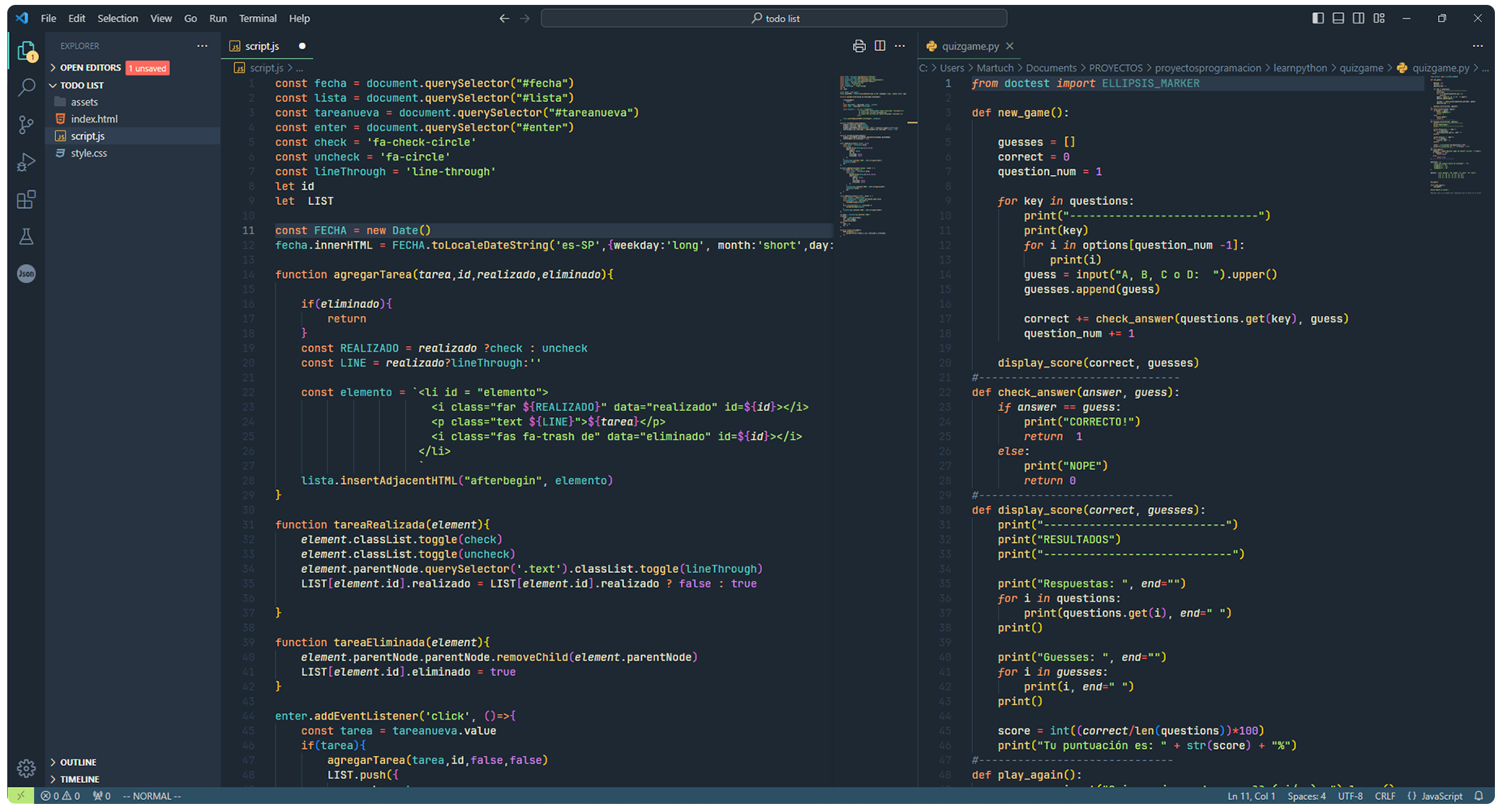Open the Extensions view
The height and width of the screenshot is (812, 1503).
click(x=26, y=199)
